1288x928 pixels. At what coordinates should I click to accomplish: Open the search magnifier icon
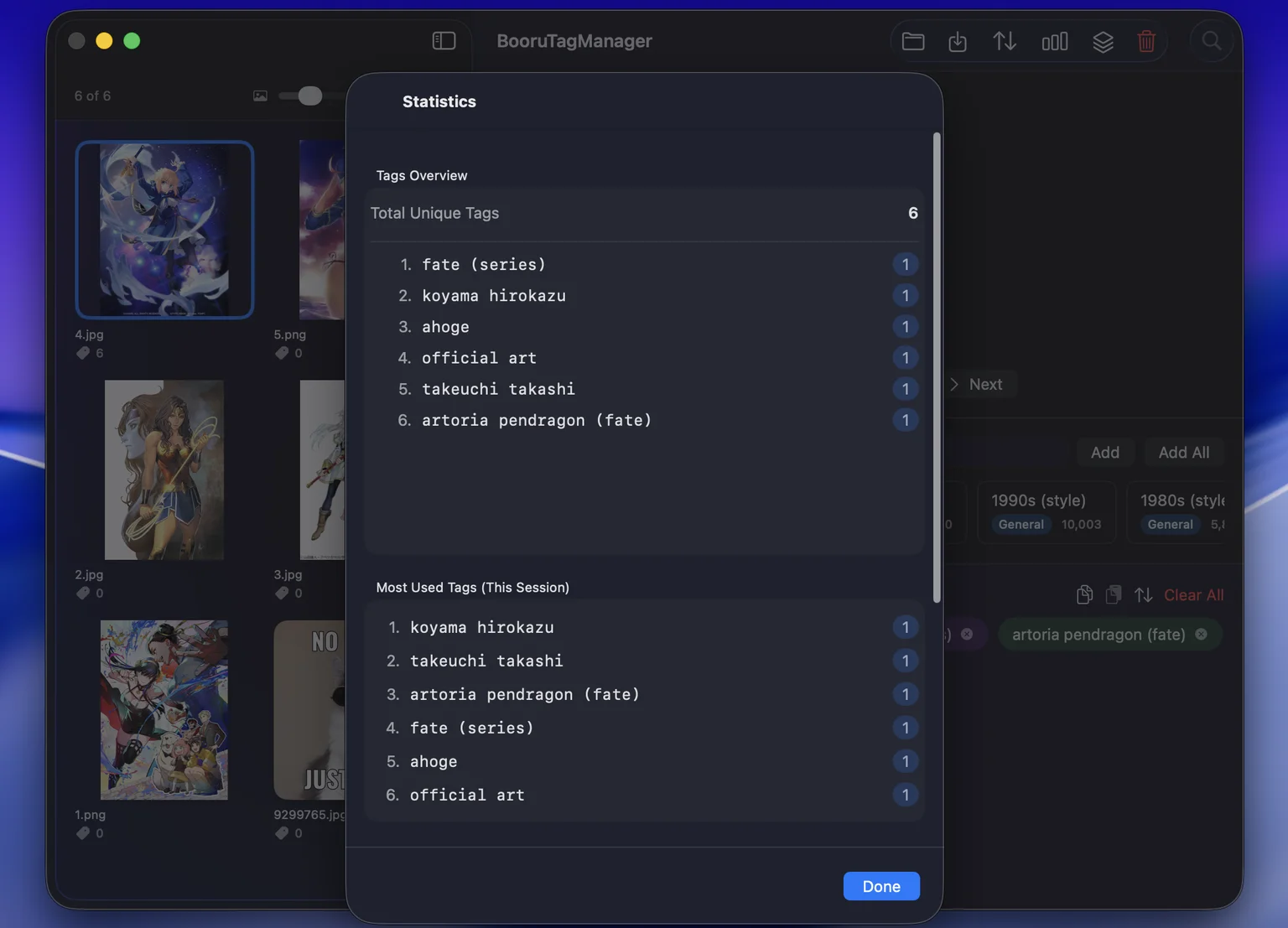point(1212,40)
